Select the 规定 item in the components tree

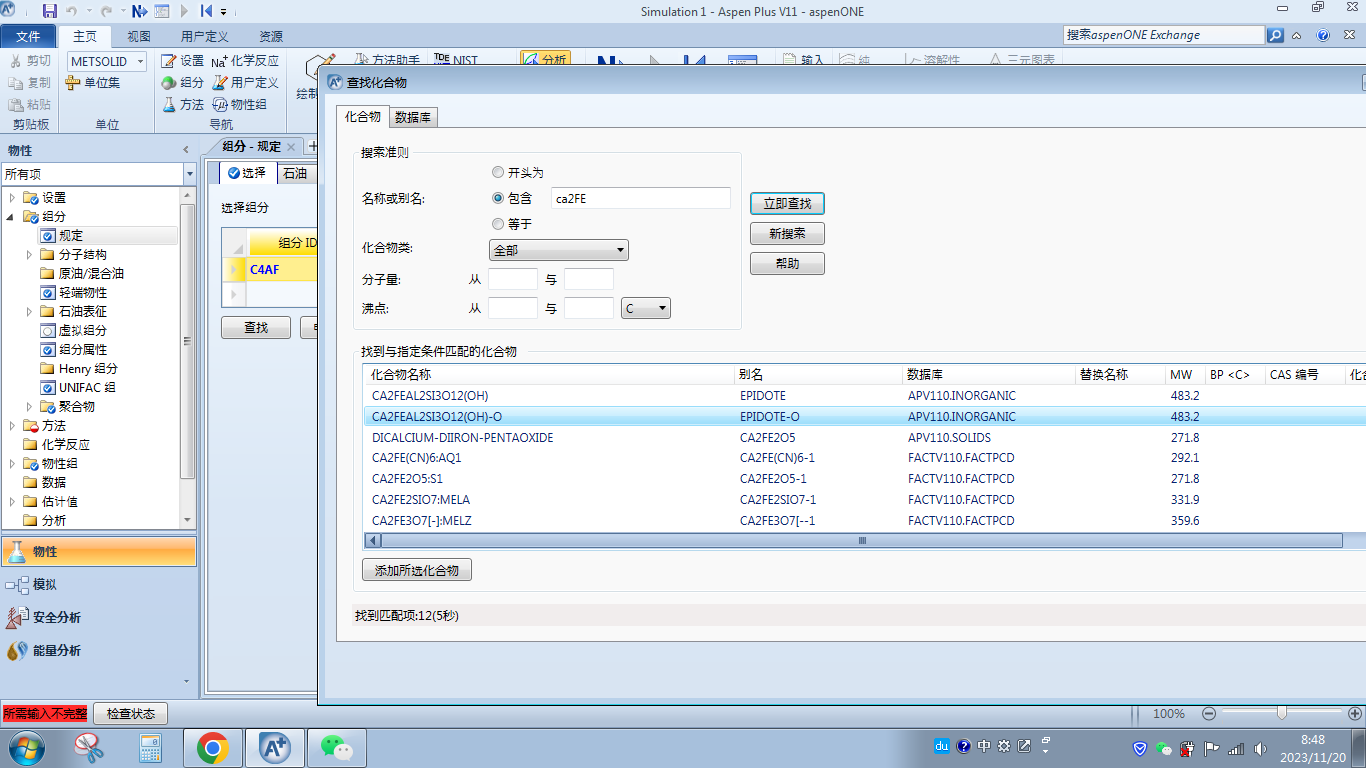point(108,236)
